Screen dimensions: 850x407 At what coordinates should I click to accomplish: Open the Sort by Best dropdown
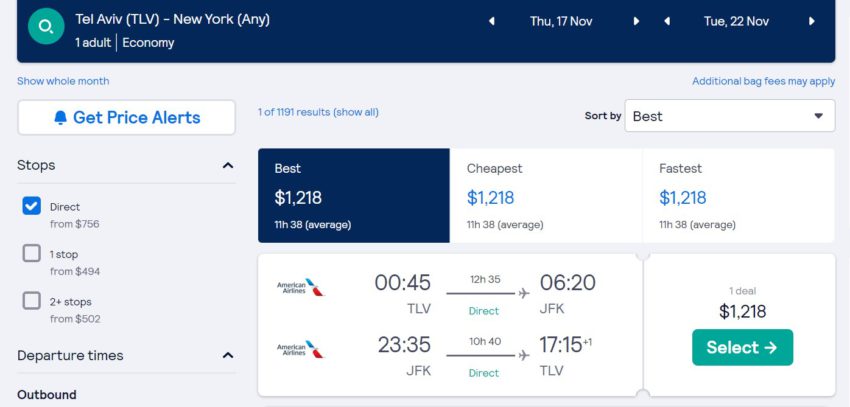[x=730, y=116]
